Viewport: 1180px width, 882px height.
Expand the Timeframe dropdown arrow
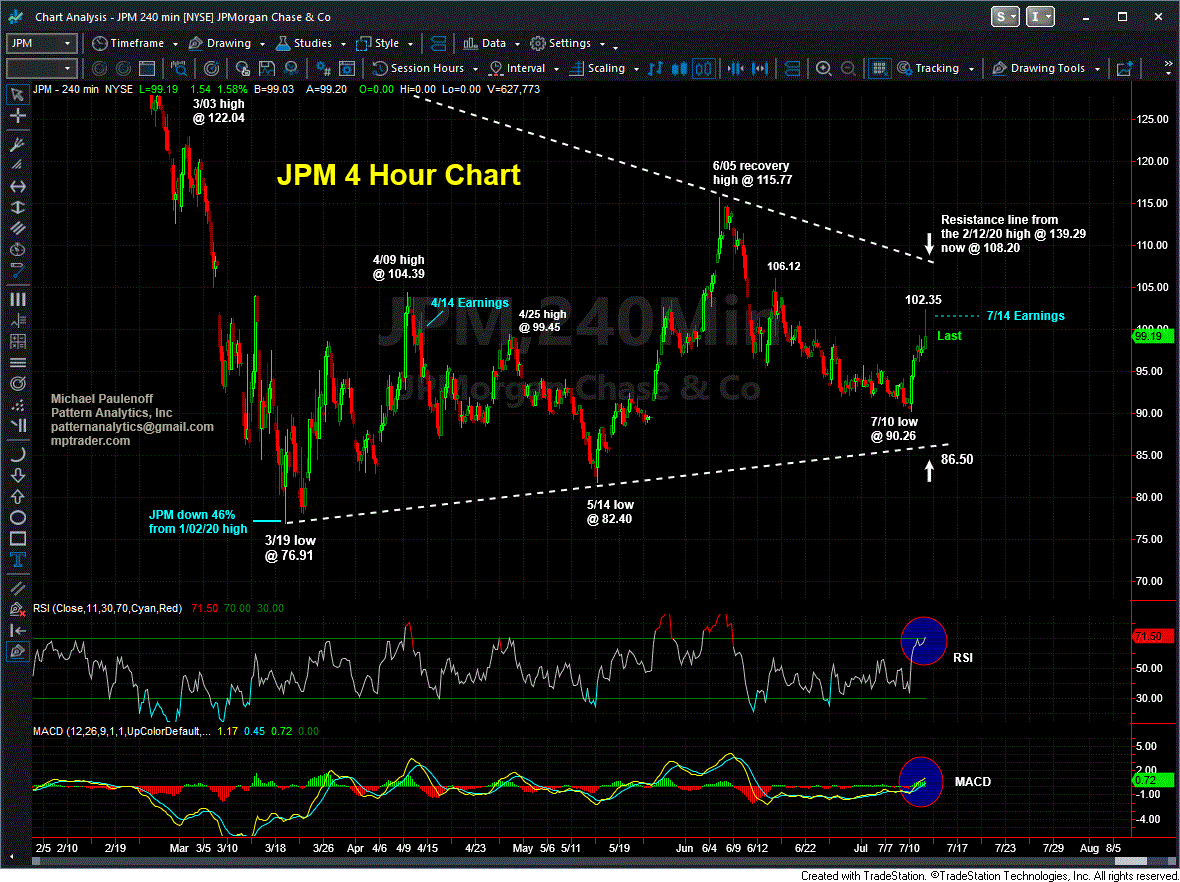pos(175,44)
